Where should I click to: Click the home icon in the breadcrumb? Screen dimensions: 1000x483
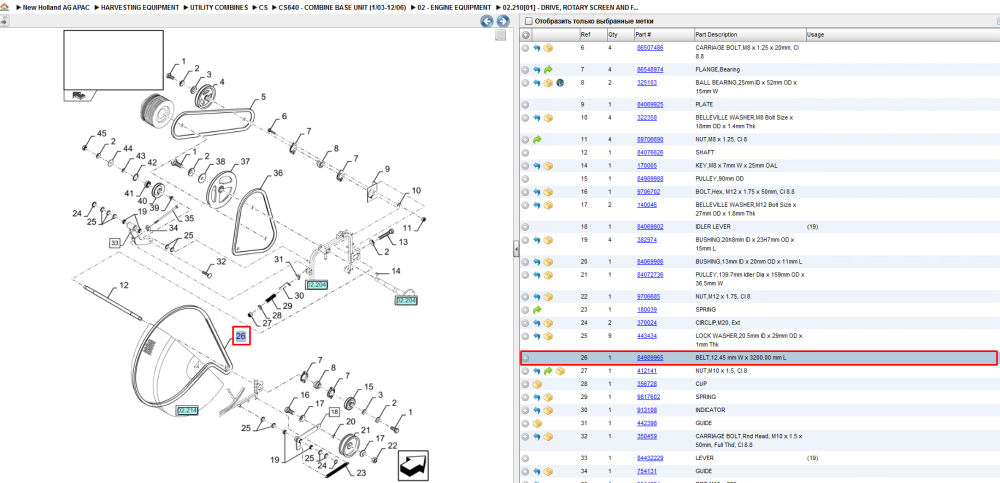[4, 7]
